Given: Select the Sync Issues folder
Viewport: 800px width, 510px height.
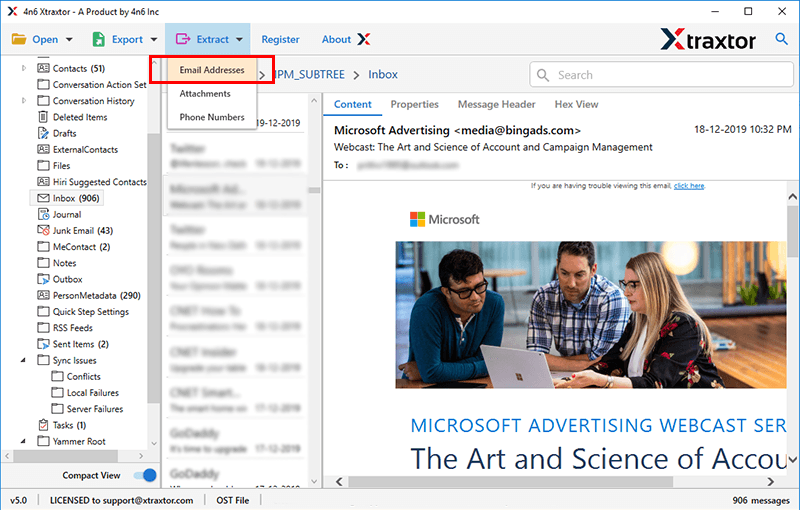Looking at the screenshot, I should click(74, 360).
